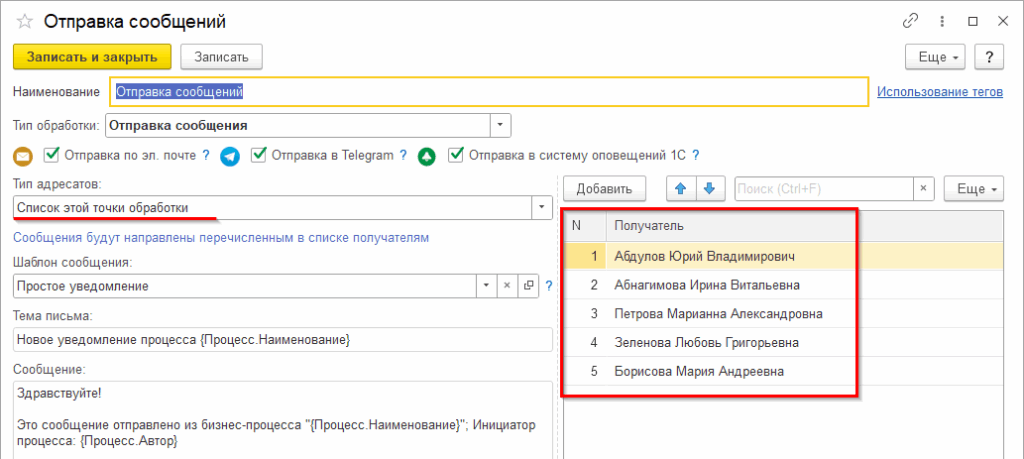Click the favorite star icon in title
Image resolution: width=1024 pixels, height=459 pixels.
25,21
